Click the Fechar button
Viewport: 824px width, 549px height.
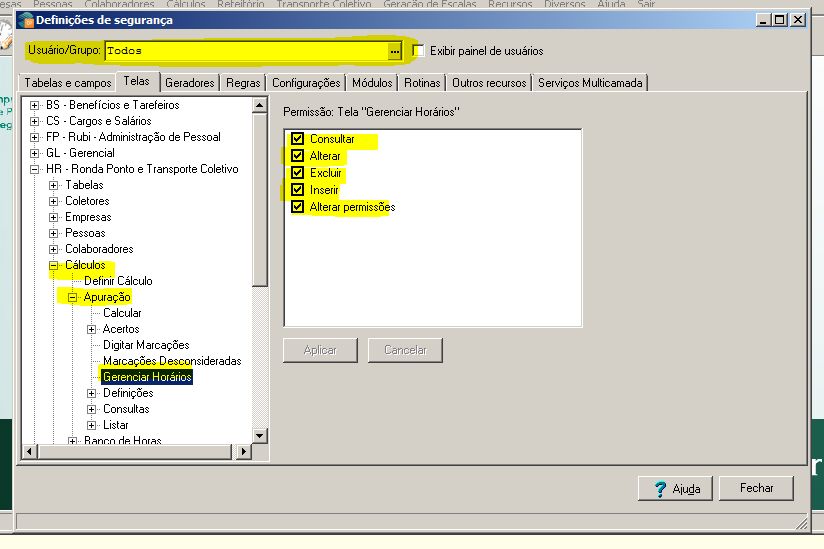pos(757,488)
